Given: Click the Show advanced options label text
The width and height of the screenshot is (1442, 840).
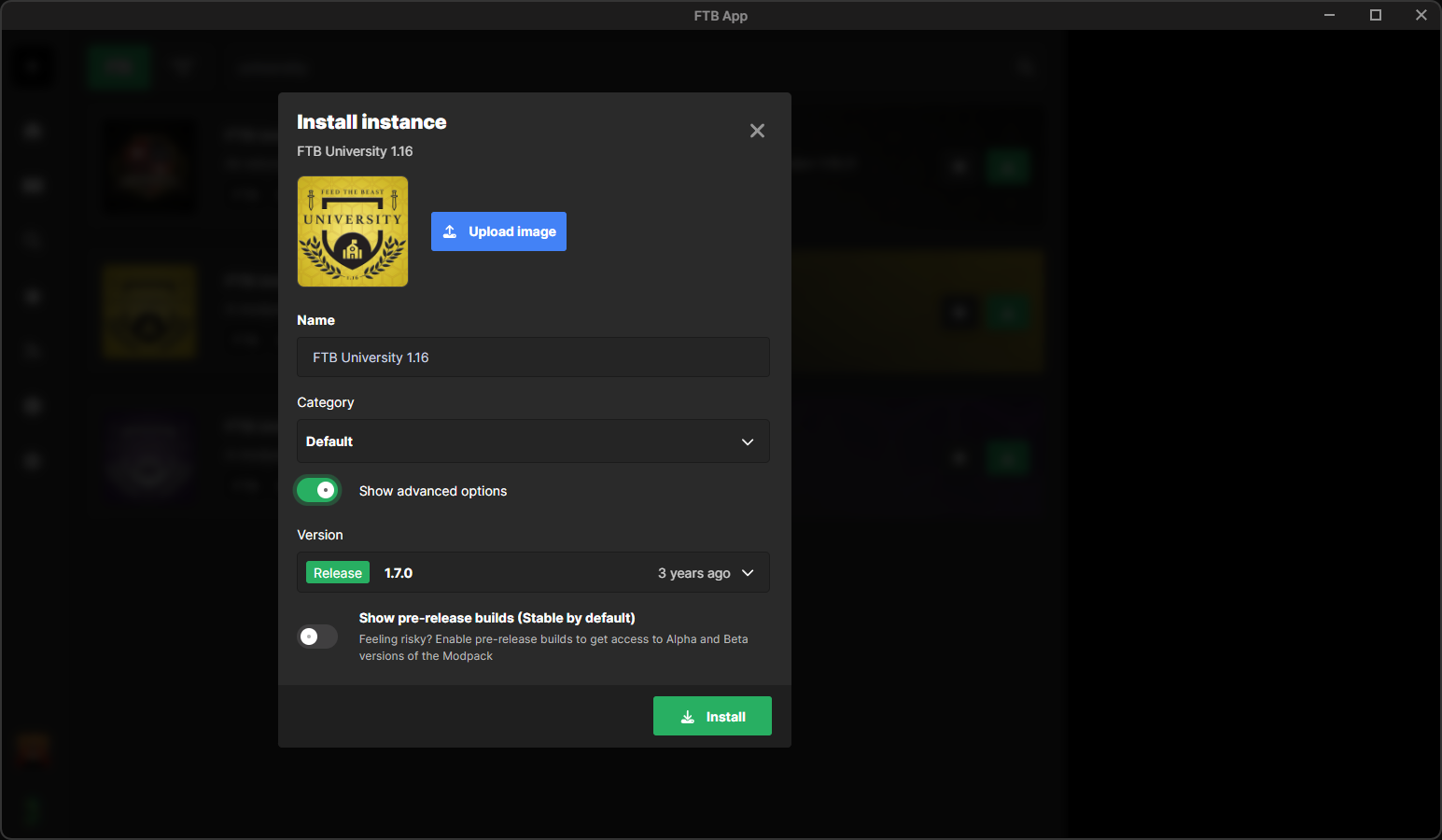Looking at the screenshot, I should [433, 491].
